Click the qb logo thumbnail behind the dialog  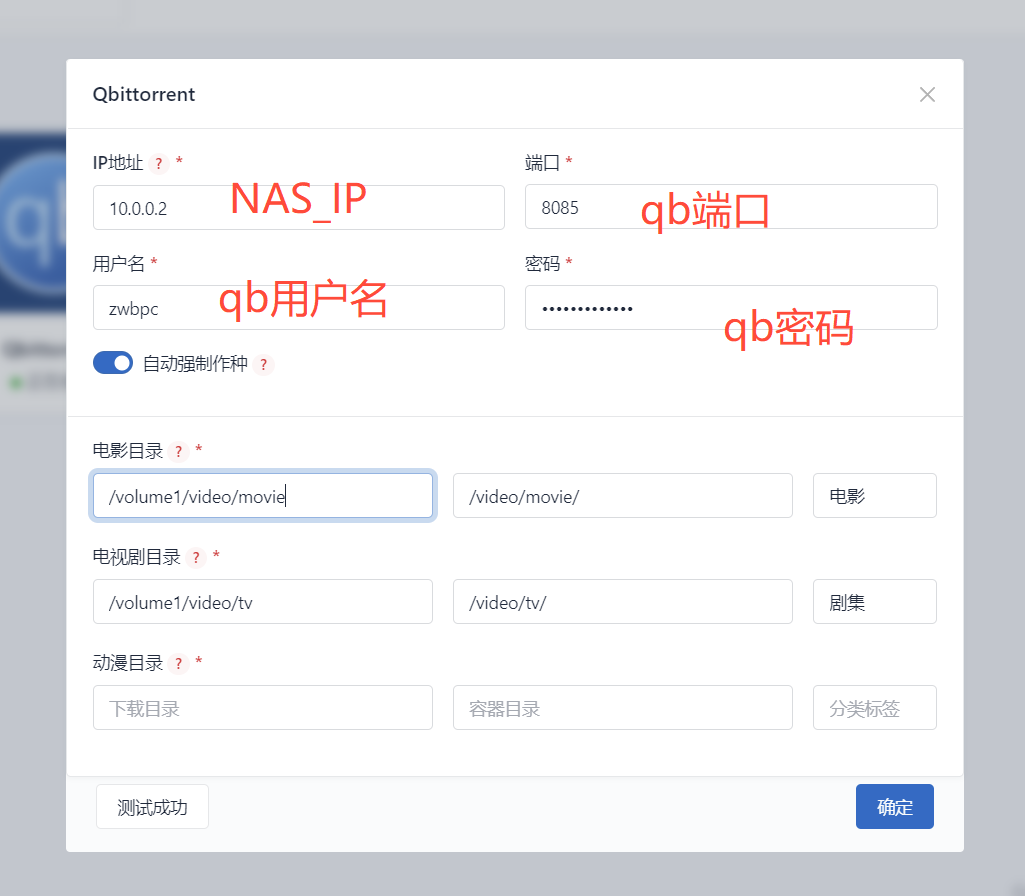(33, 222)
